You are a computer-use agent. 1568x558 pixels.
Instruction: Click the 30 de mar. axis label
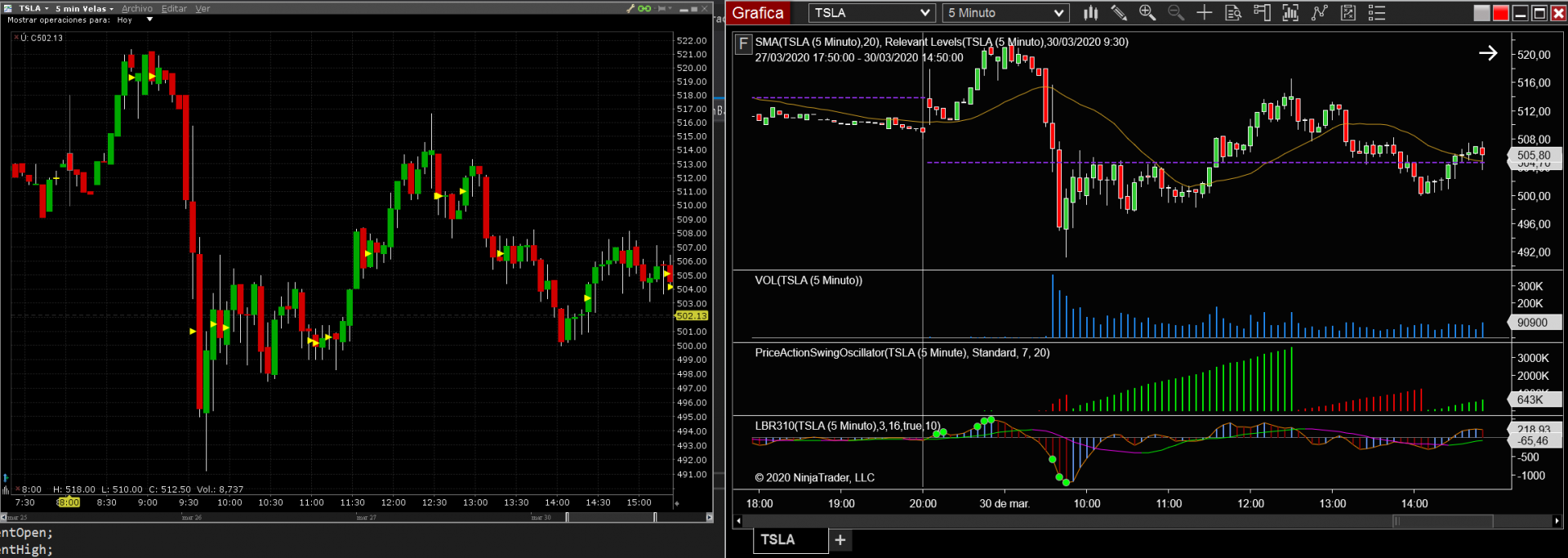[1004, 503]
